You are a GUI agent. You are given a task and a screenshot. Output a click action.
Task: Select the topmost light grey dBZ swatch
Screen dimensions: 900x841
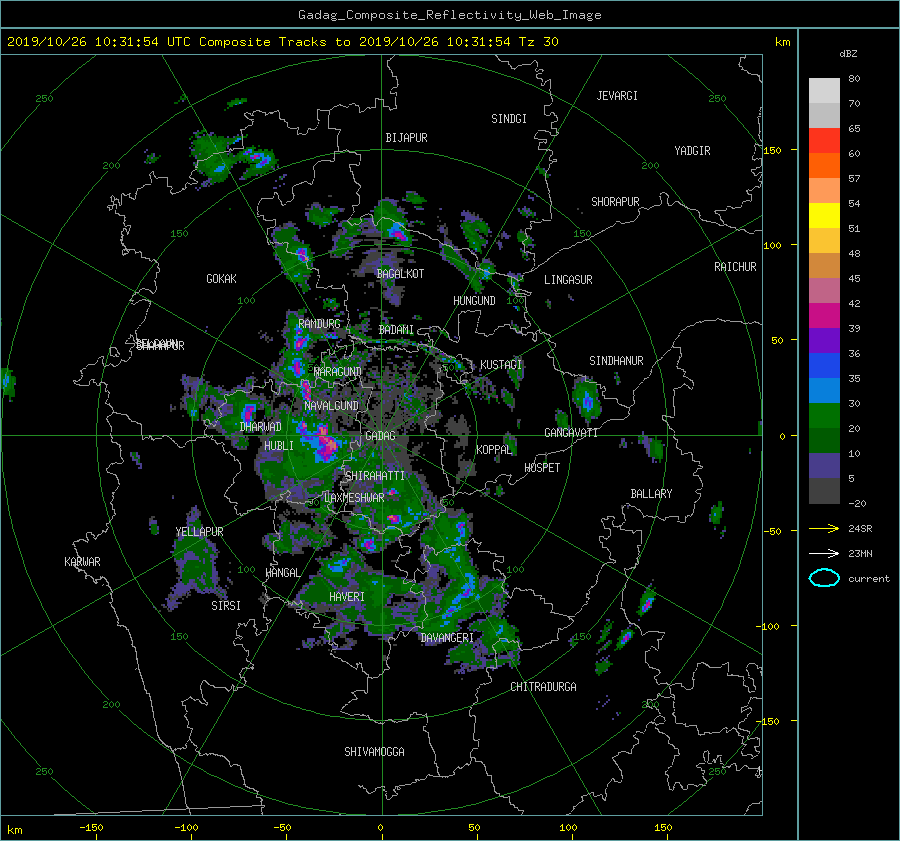click(x=824, y=91)
